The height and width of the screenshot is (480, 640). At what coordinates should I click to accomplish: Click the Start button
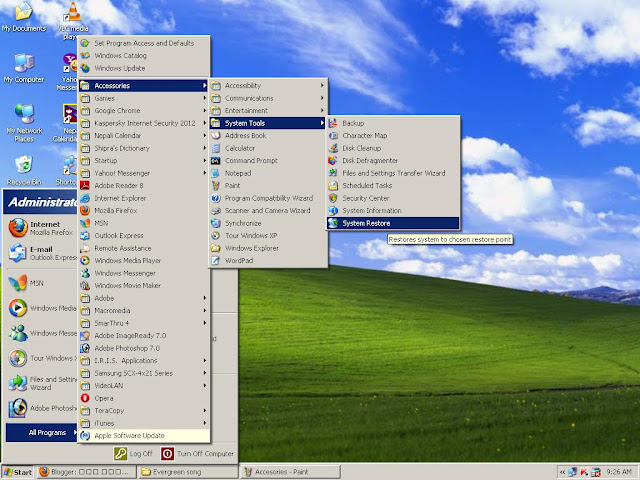pyautogui.click(x=17, y=472)
